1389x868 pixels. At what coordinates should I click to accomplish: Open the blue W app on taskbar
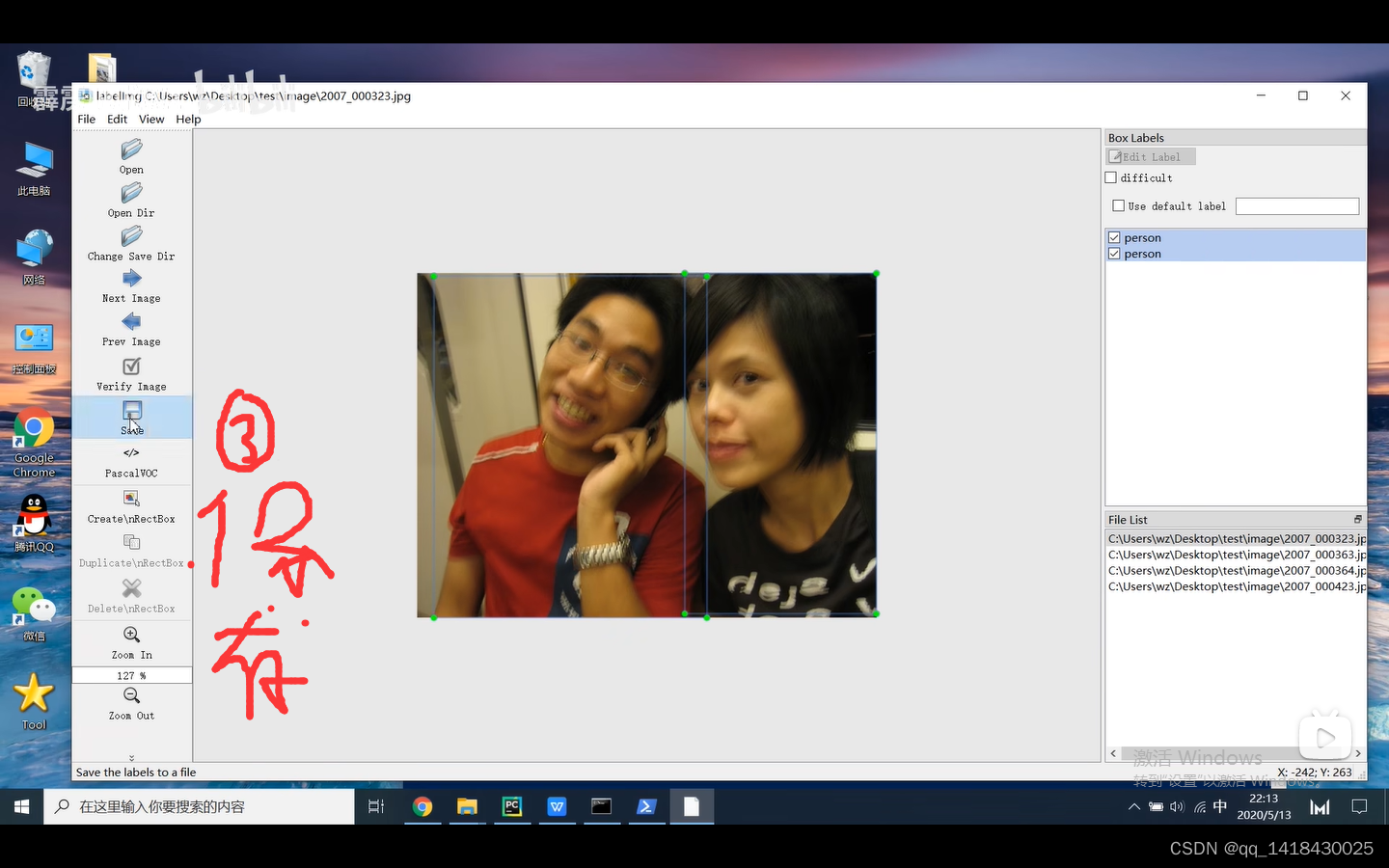(557, 806)
